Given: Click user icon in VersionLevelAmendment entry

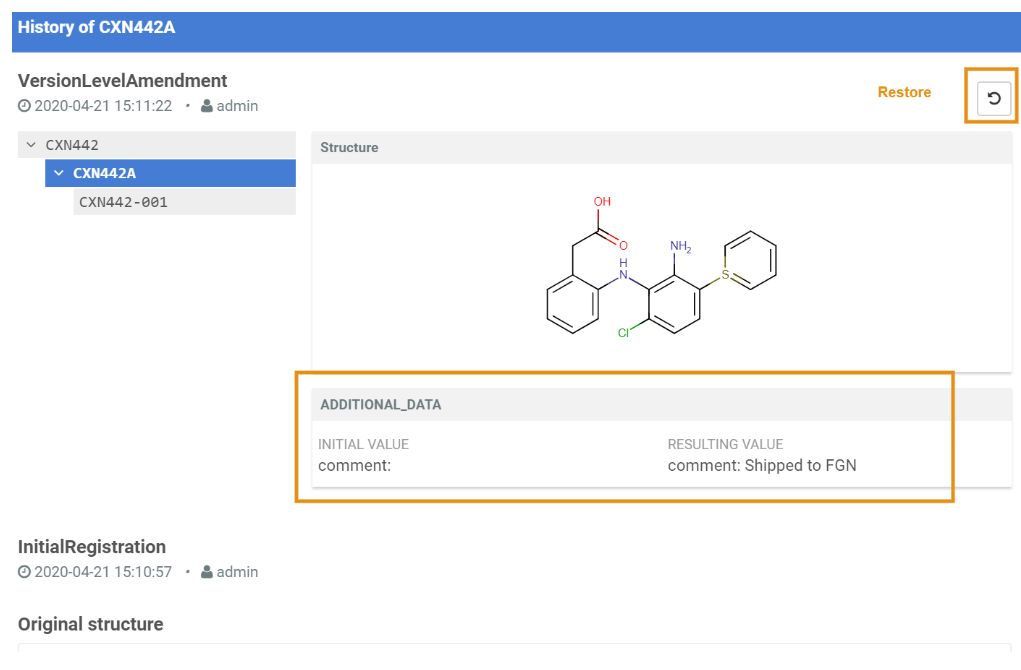Looking at the screenshot, I should 207,106.
